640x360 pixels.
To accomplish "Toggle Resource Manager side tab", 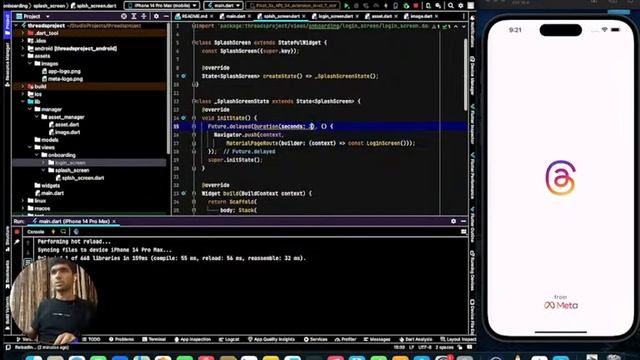I will click(7, 63).
